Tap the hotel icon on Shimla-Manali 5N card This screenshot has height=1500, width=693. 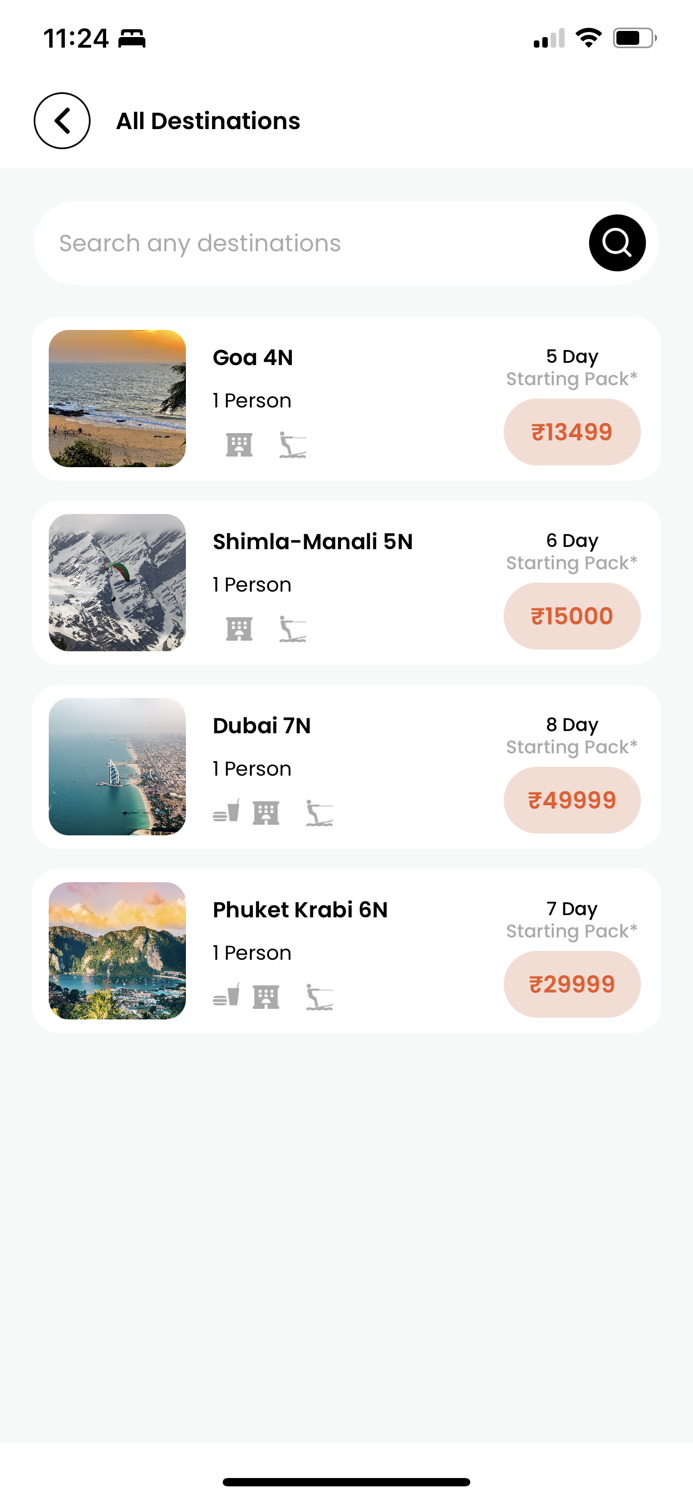pos(238,628)
